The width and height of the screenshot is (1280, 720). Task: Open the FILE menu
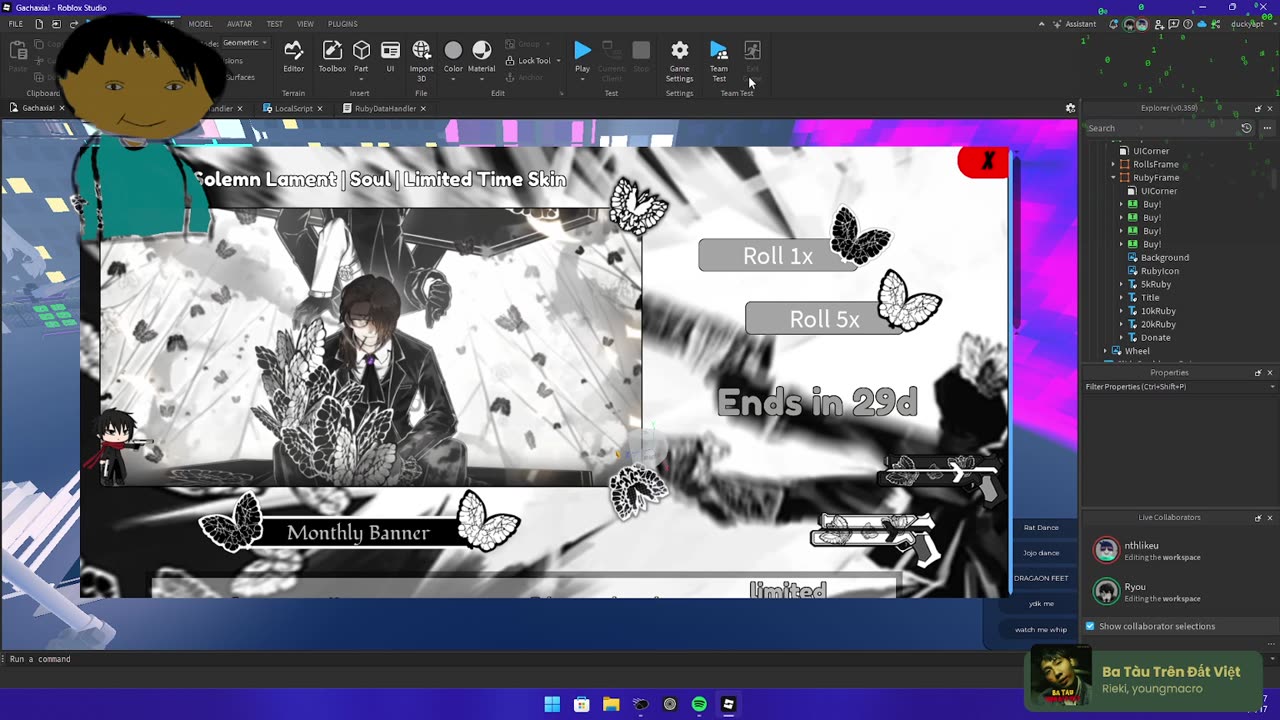(x=16, y=24)
